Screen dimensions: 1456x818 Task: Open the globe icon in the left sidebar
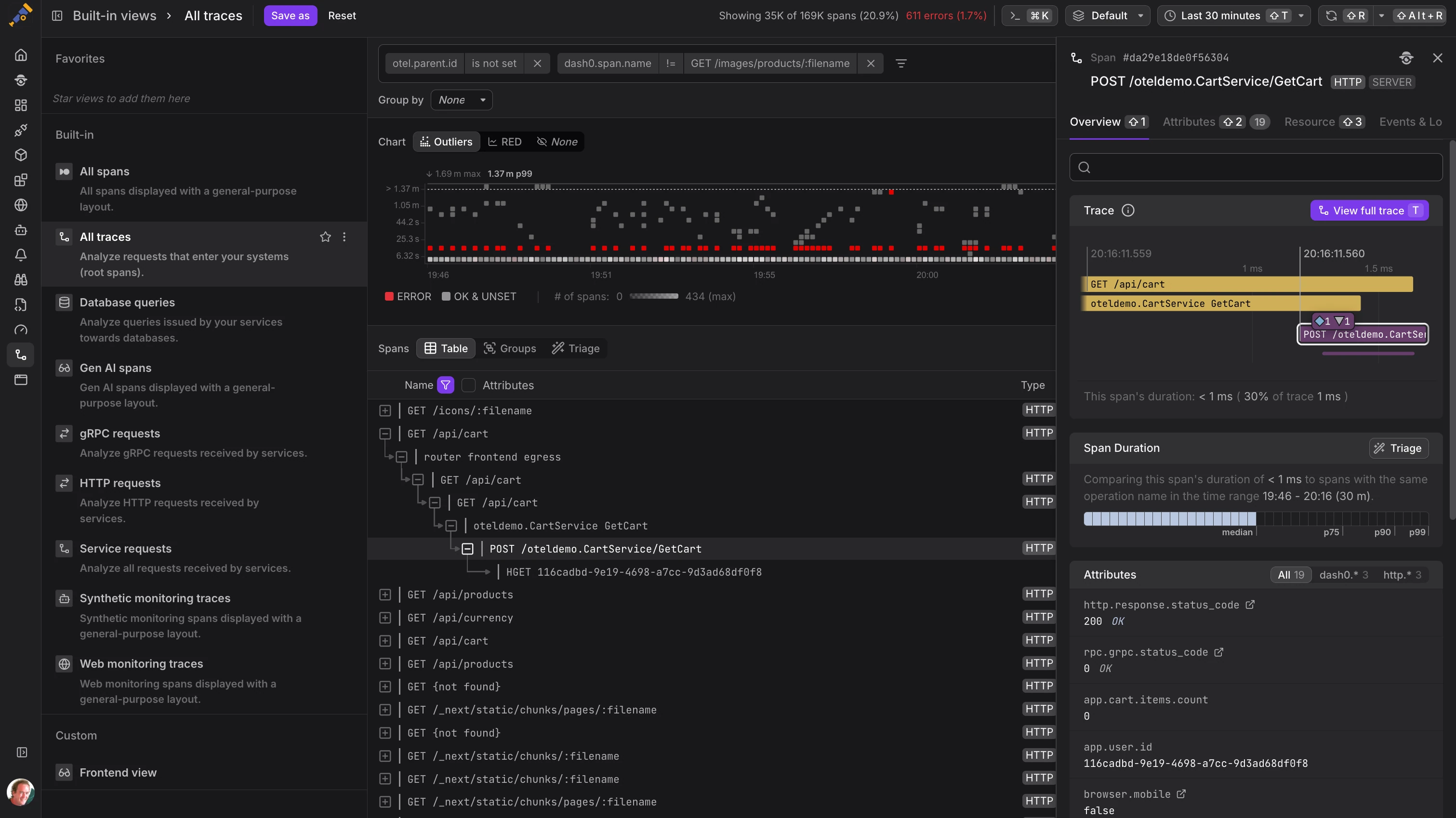pos(21,205)
